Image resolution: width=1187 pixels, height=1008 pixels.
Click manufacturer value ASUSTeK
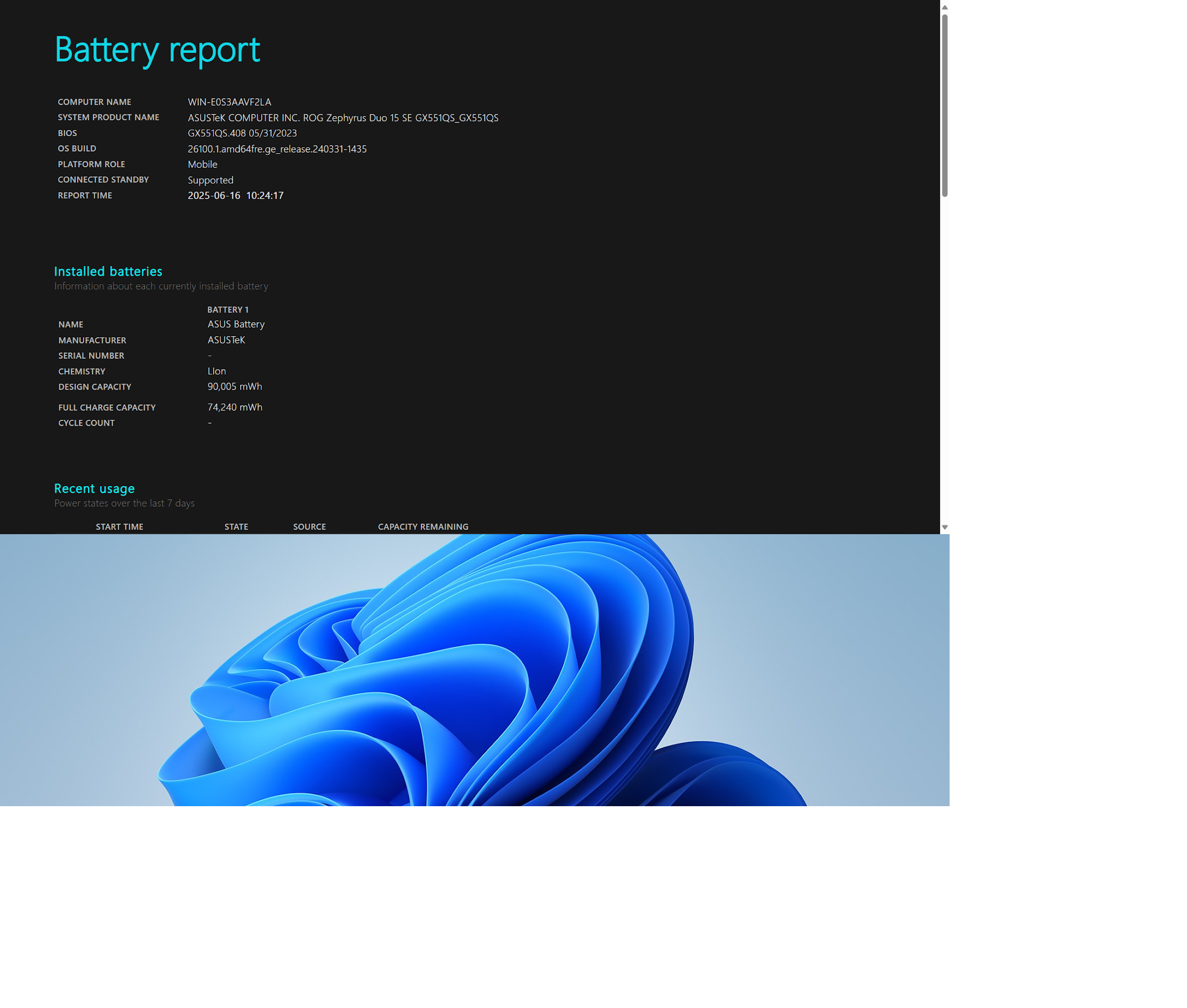tap(226, 340)
